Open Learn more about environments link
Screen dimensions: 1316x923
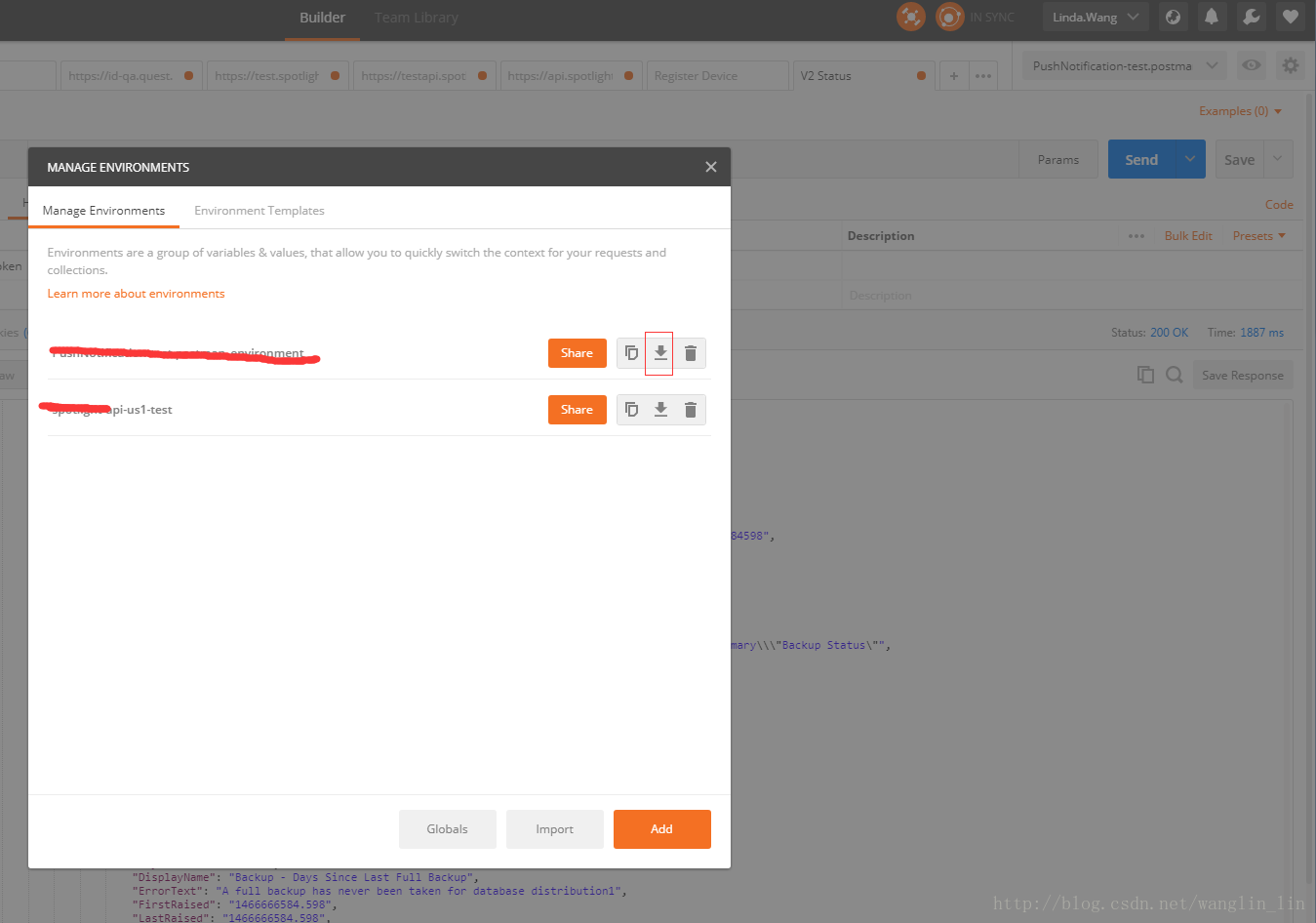136,294
